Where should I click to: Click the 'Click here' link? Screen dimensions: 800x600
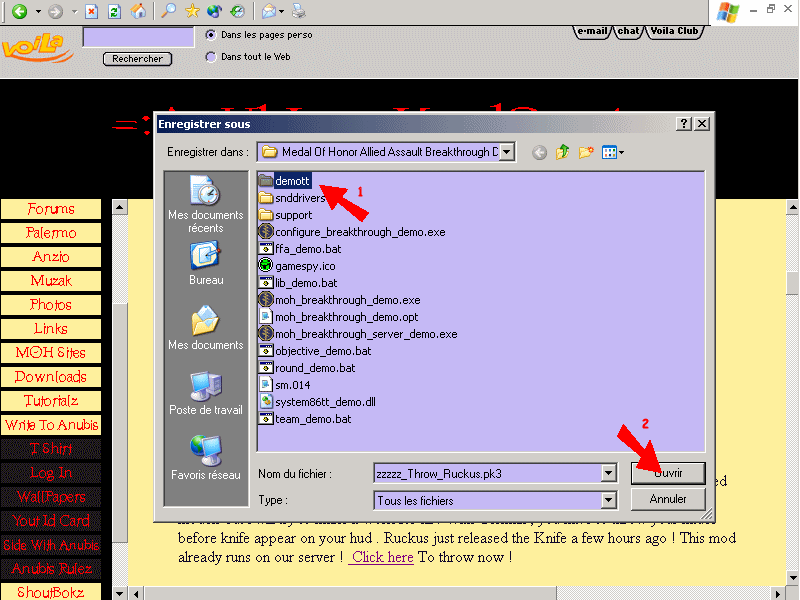[382, 557]
